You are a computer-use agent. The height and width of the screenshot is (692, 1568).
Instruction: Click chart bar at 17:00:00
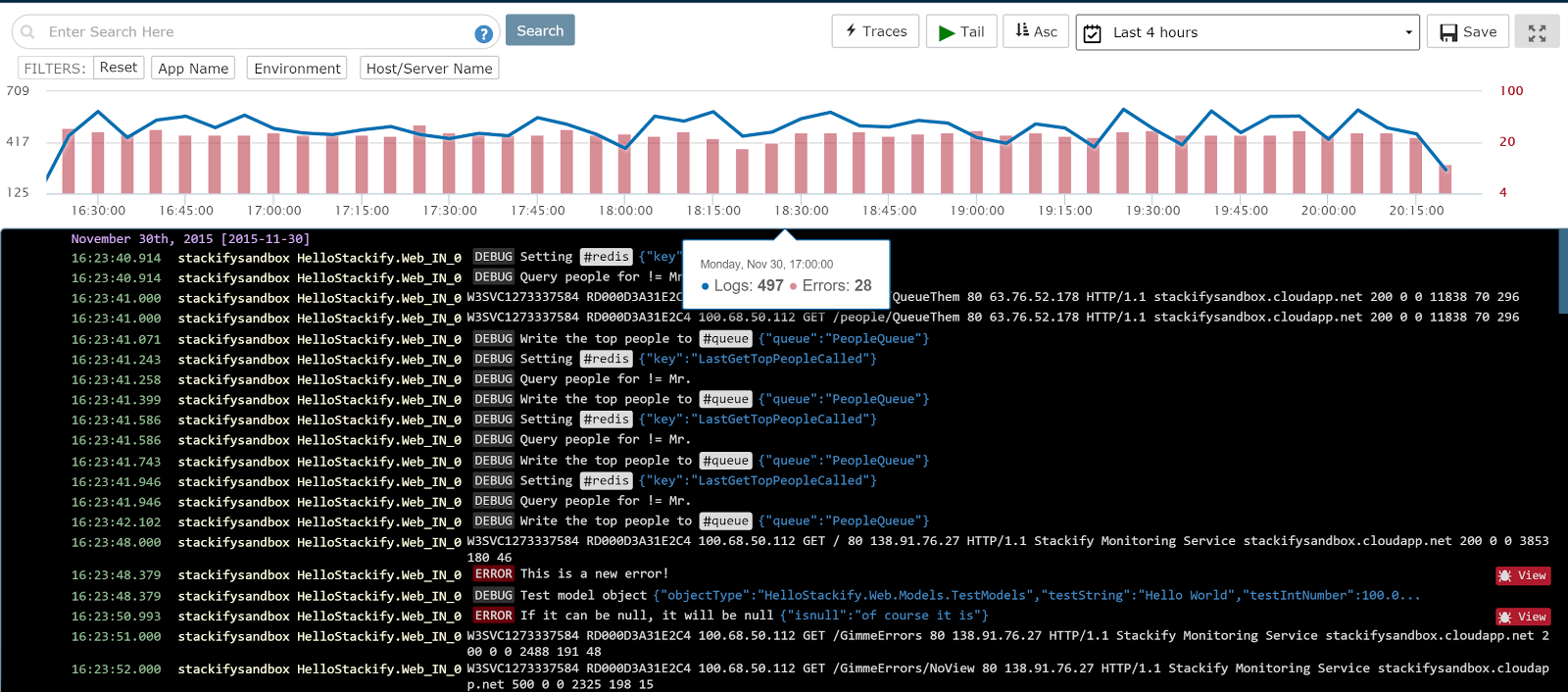point(273,164)
